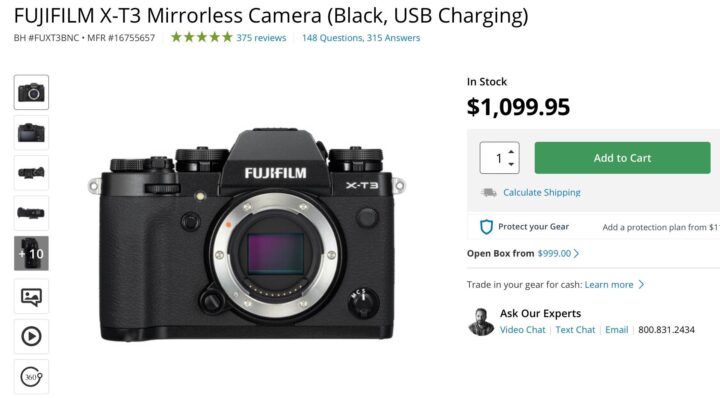Click the chevron next to Learn more
This screenshot has width=720, height=398.
[641, 285]
